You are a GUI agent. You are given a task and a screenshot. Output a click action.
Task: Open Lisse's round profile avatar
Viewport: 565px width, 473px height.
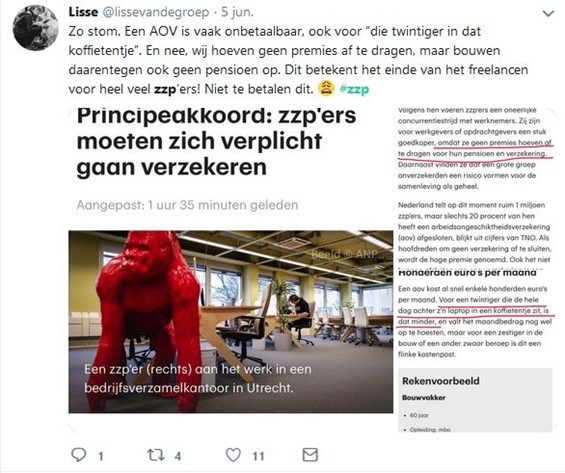pyautogui.click(x=35, y=28)
